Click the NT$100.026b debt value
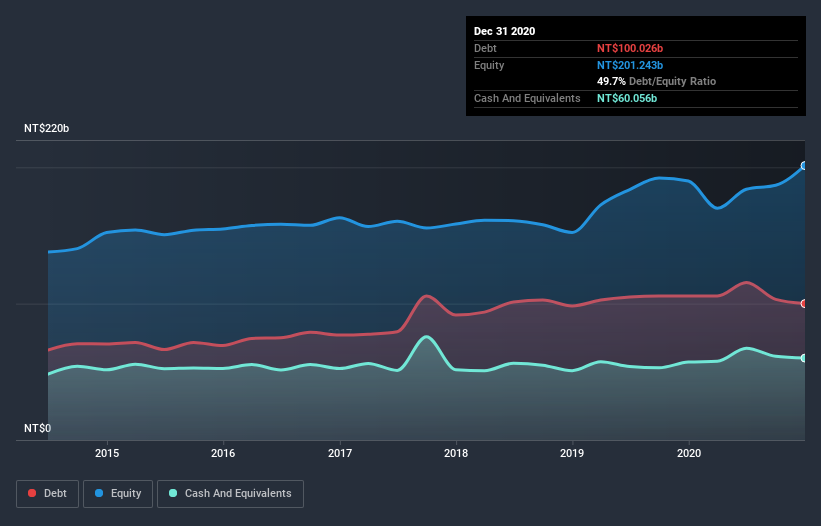This screenshot has height=526, width=821. click(630, 48)
